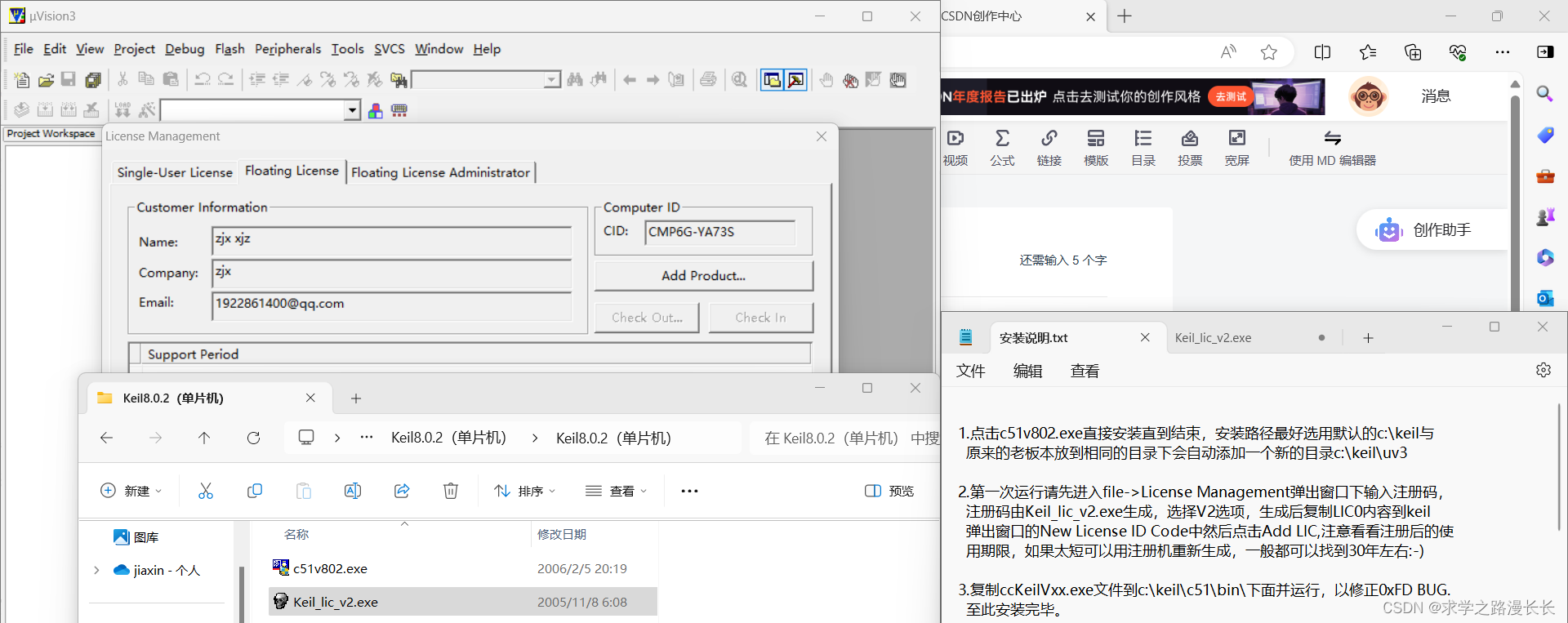Click the 投票 vote icon in CSDN editor
The height and width of the screenshot is (623, 1568).
tap(1190, 148)
